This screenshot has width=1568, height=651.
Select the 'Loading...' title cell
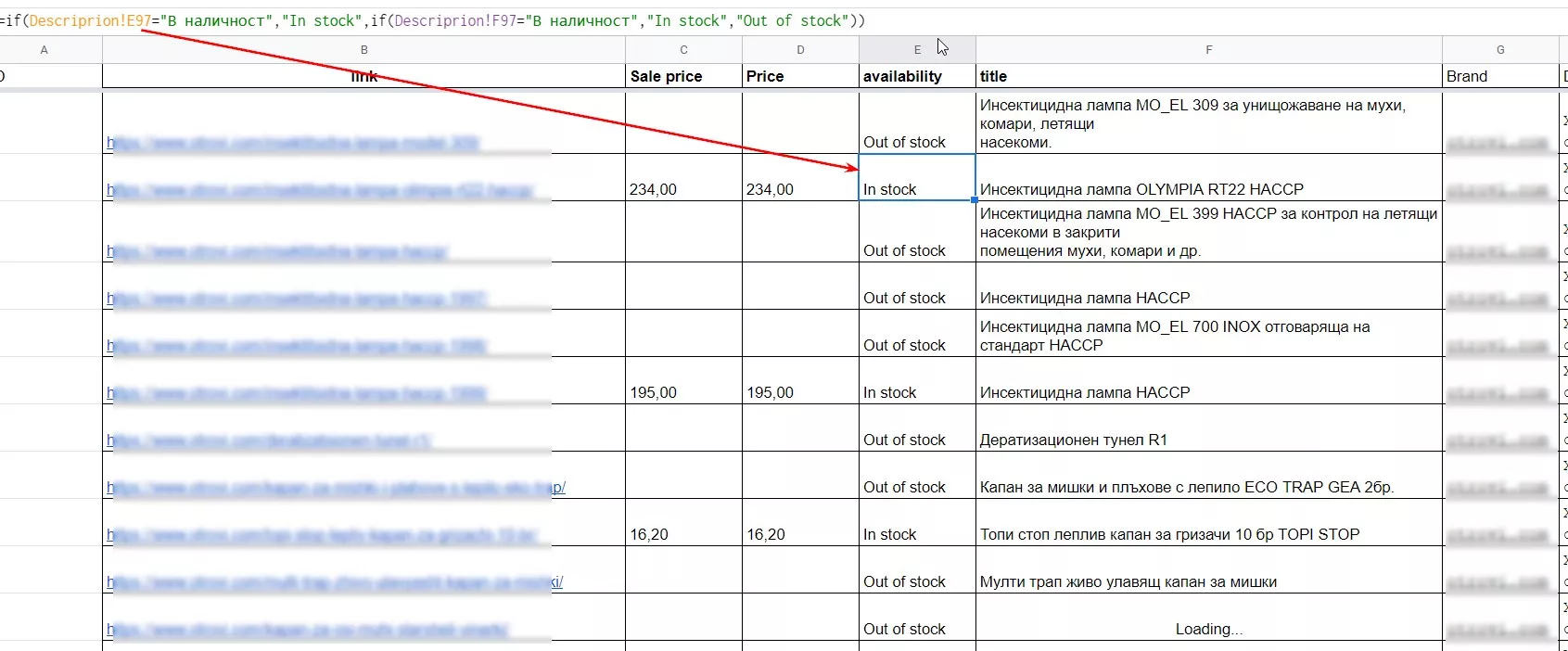(x=1209, y=617)
